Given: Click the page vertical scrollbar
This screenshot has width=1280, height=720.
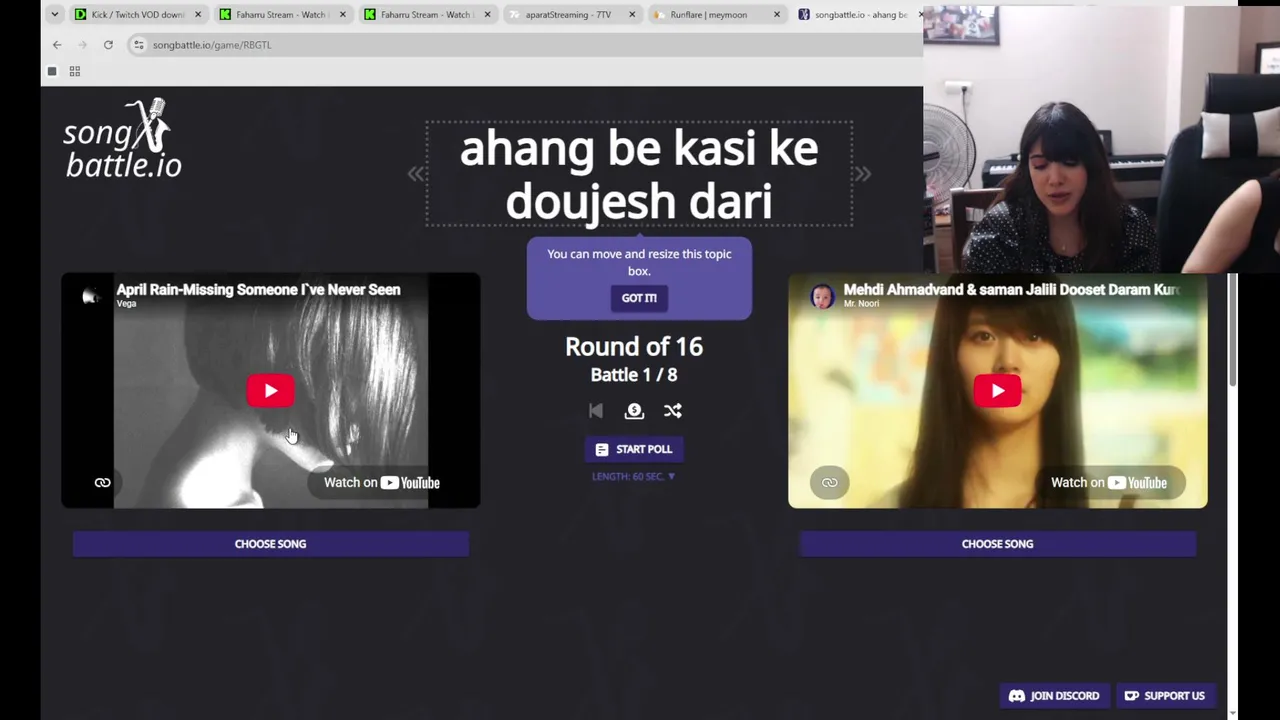Looking at the screenshot, I should coord(1233,330).
